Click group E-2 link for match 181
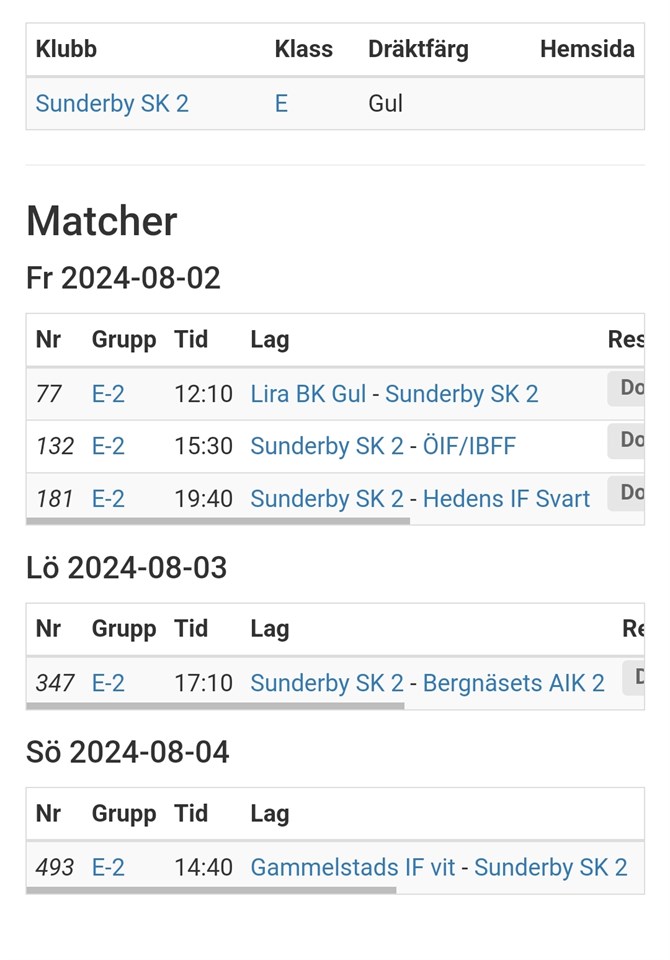670x960 pixels. pyautogui.click(x=108, y=498)
